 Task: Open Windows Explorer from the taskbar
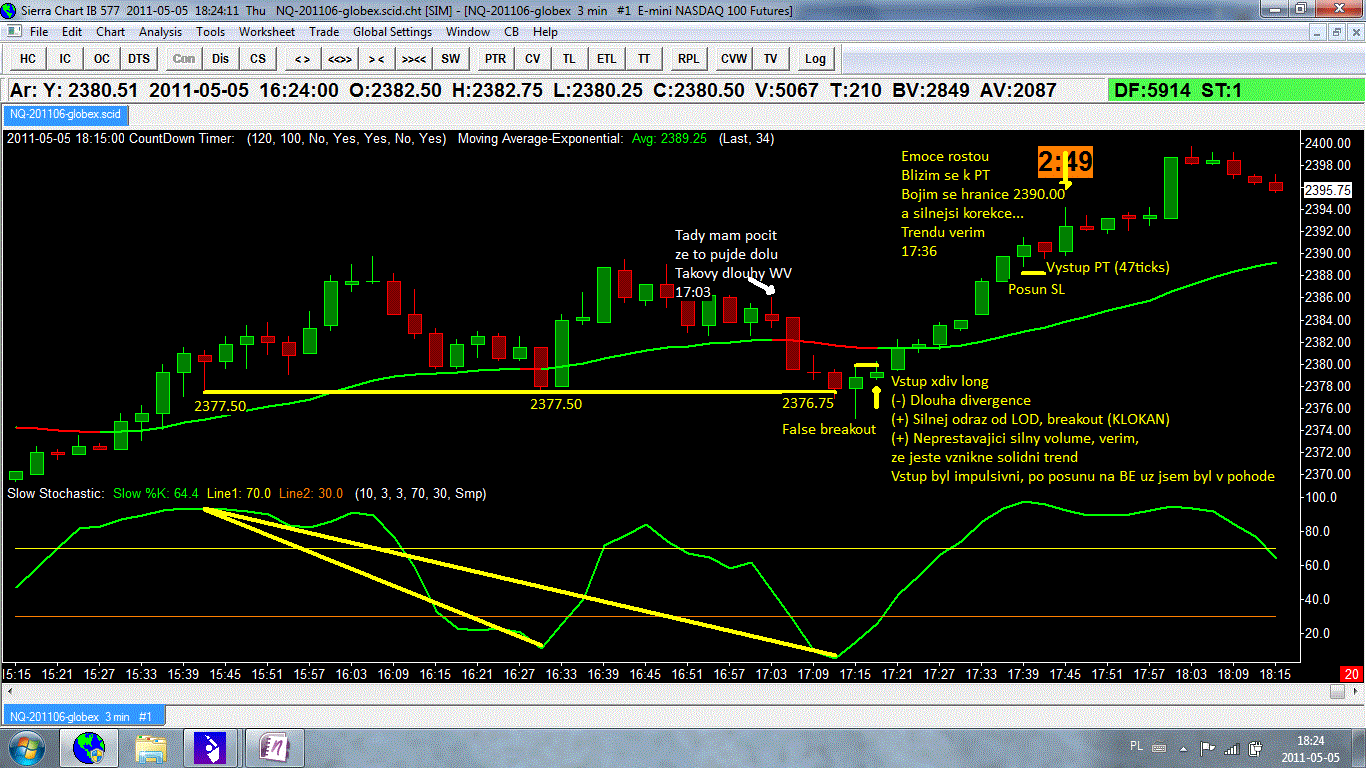pos(151,747)
